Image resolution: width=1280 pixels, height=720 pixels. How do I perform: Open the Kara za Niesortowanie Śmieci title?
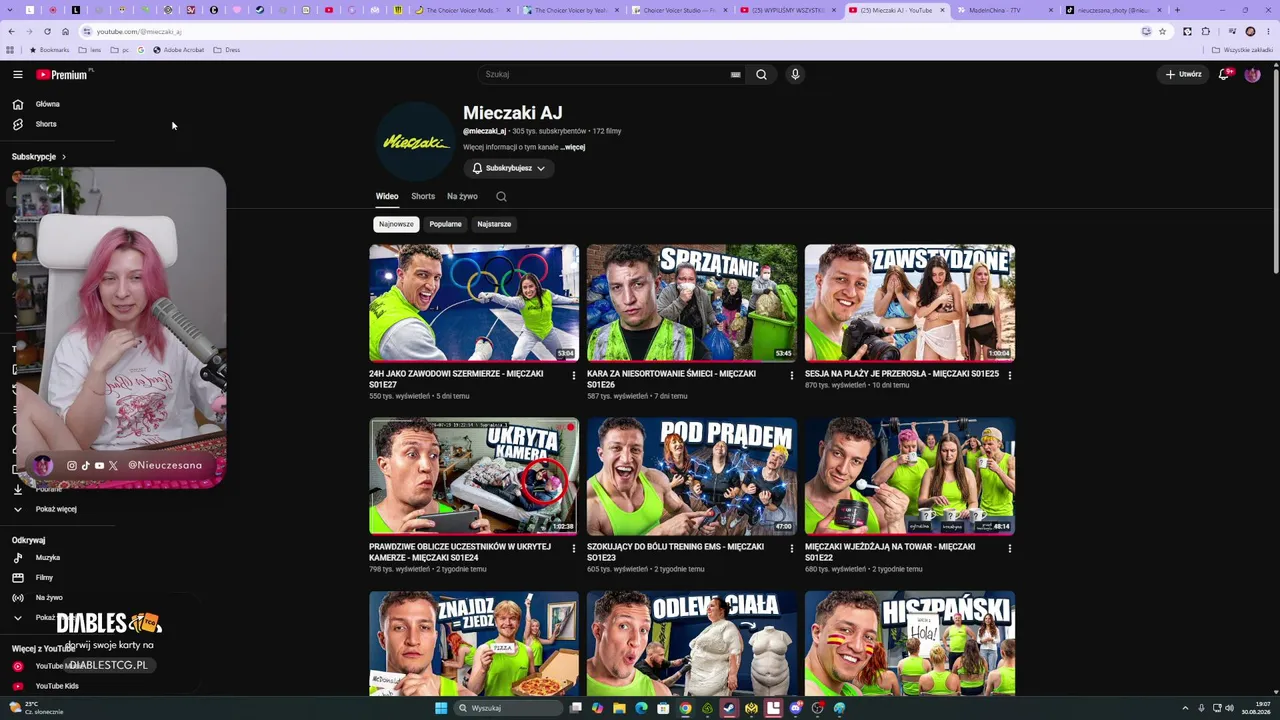pyautogui.click(x=671, y=379)
